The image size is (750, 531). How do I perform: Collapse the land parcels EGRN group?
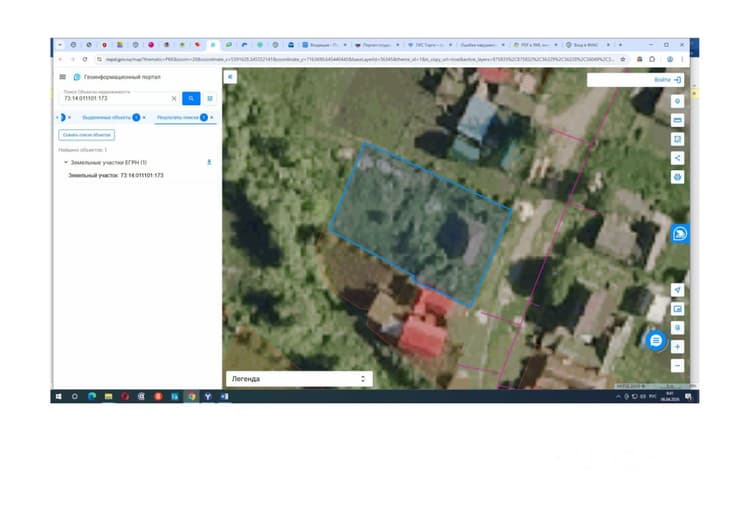click(66, 163)
